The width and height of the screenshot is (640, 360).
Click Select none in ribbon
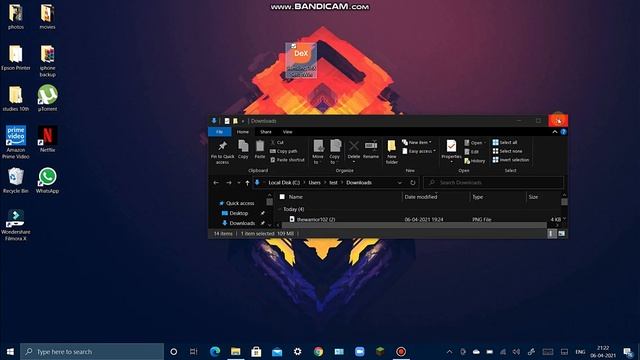507,151
